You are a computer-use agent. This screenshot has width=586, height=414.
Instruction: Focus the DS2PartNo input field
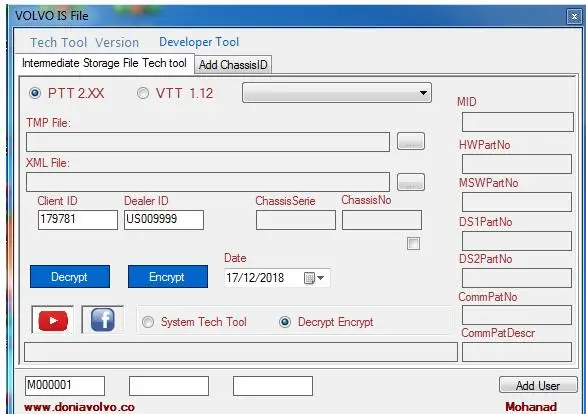tap(517, 278)
